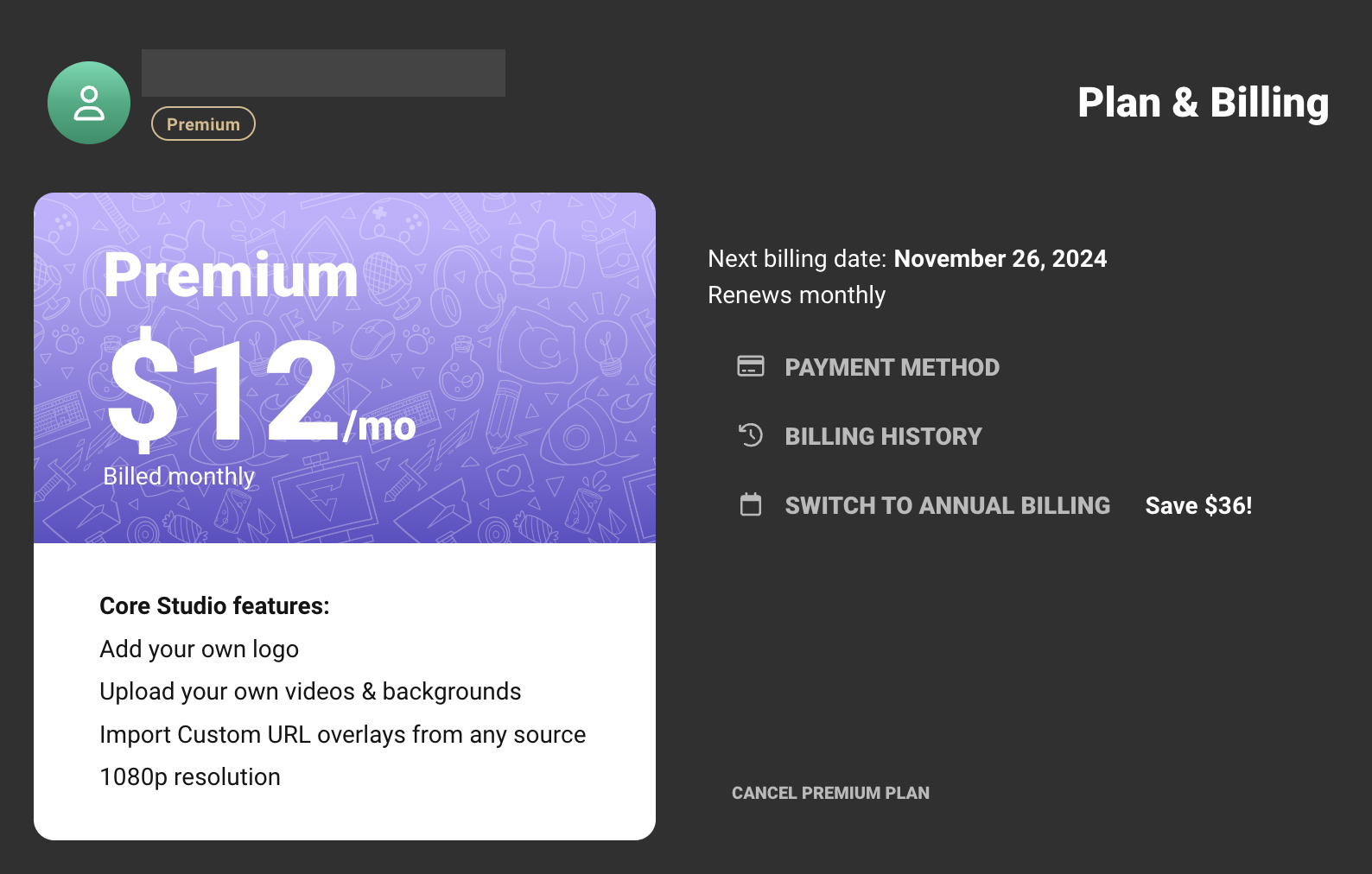Open the Payment Method option
The image size is (1372, 874).
[x=892, y=367]
